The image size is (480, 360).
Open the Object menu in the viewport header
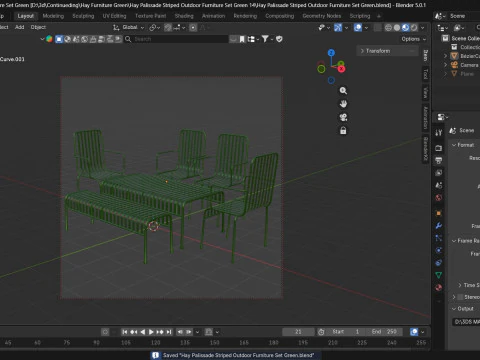38,27
